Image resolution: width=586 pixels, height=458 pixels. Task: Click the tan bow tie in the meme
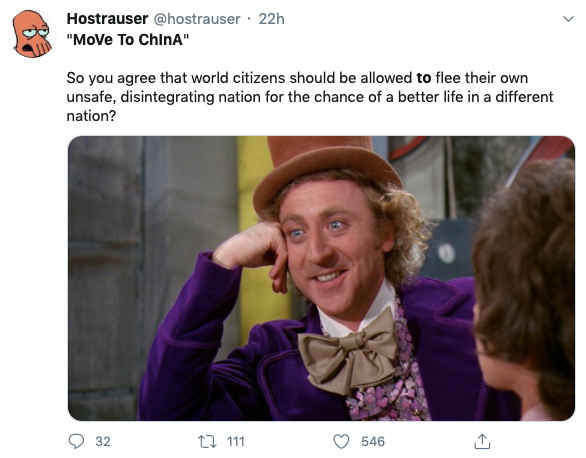[348, 353]
